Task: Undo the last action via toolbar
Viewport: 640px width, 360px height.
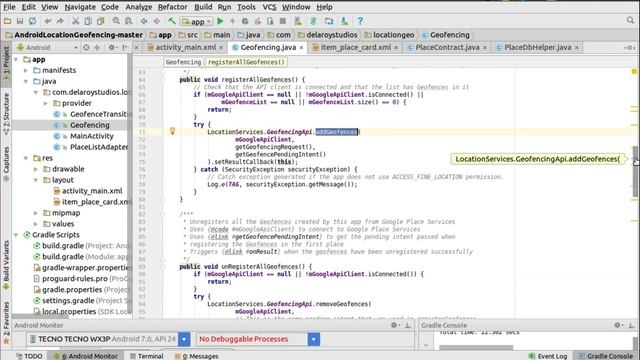Action: (x=48, y=21)
